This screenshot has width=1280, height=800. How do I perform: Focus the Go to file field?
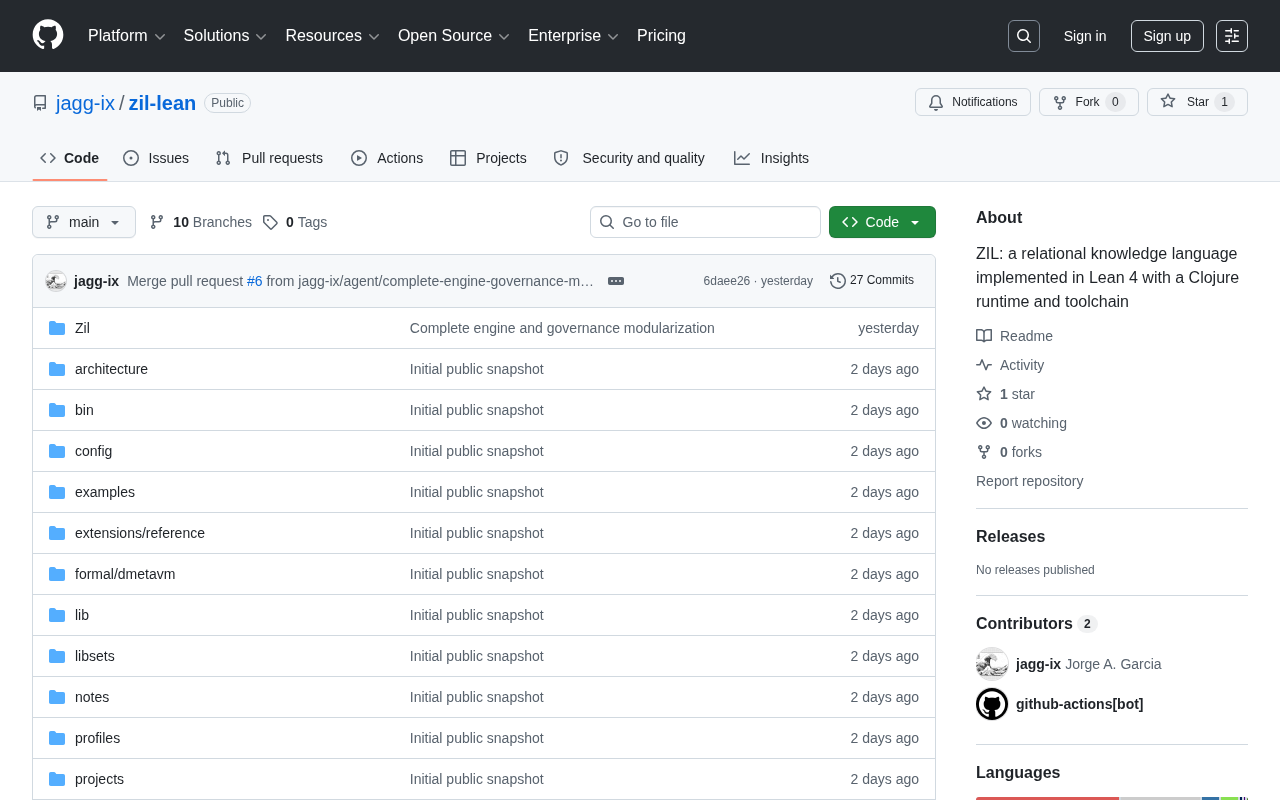pyautogui.click(x=705, y=222)
